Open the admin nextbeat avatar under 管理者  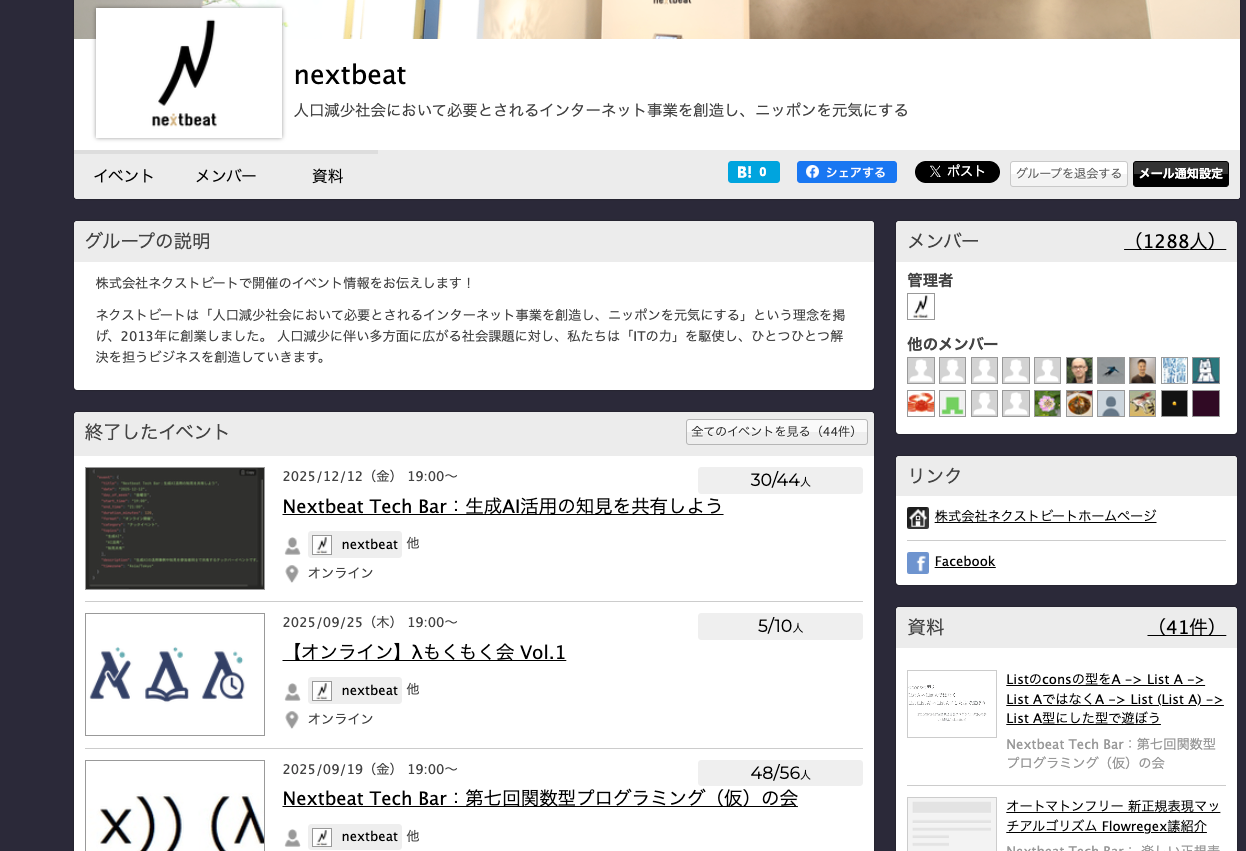pyautogui.click(x=921, y=306)
